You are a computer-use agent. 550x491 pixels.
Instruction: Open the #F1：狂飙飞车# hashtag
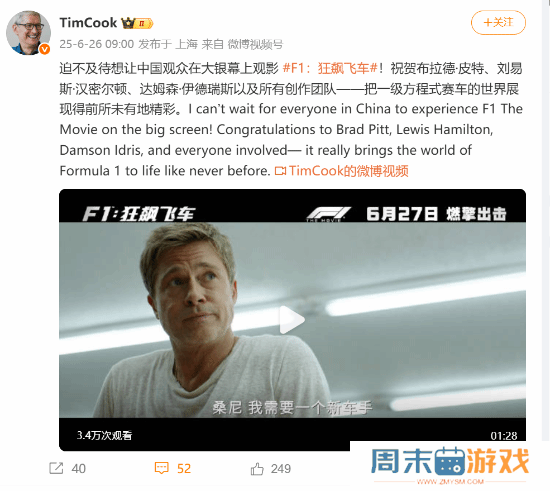[x=330, y=68]
